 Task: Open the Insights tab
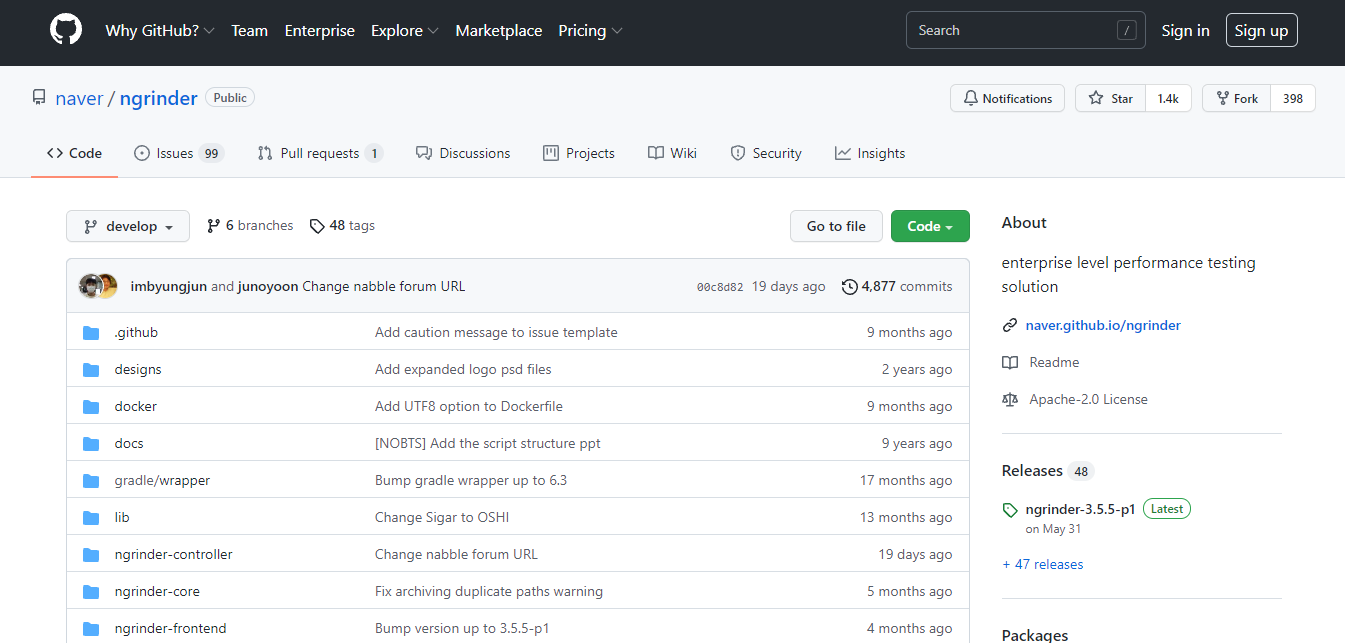click(x=870, y=153)
